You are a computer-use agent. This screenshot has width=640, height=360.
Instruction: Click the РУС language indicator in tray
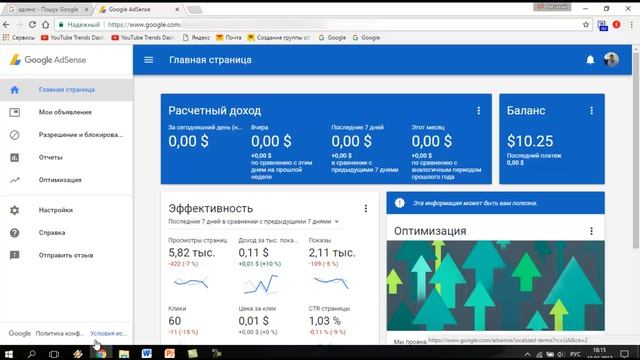pos(575,354)
